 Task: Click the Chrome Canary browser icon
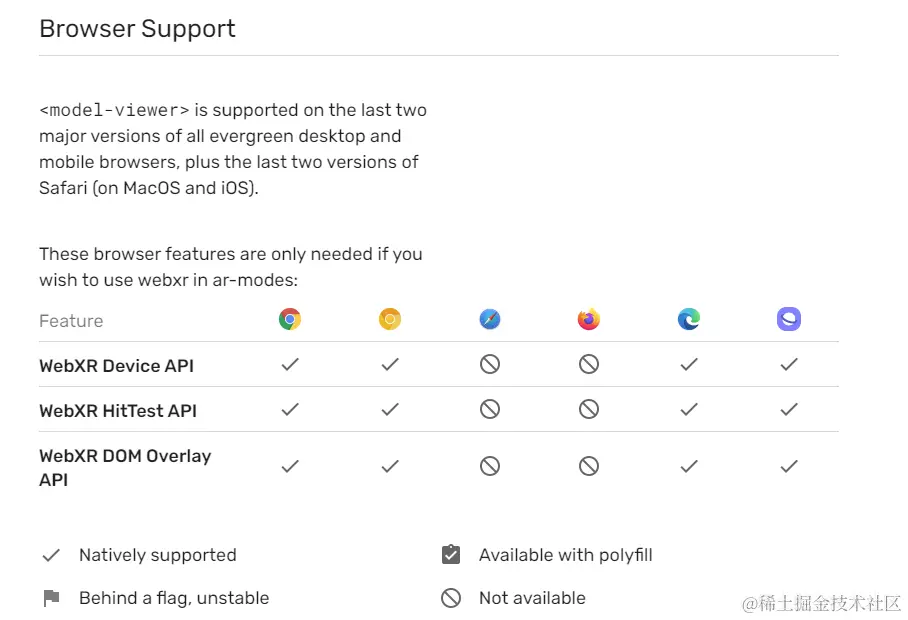(390, 319)
